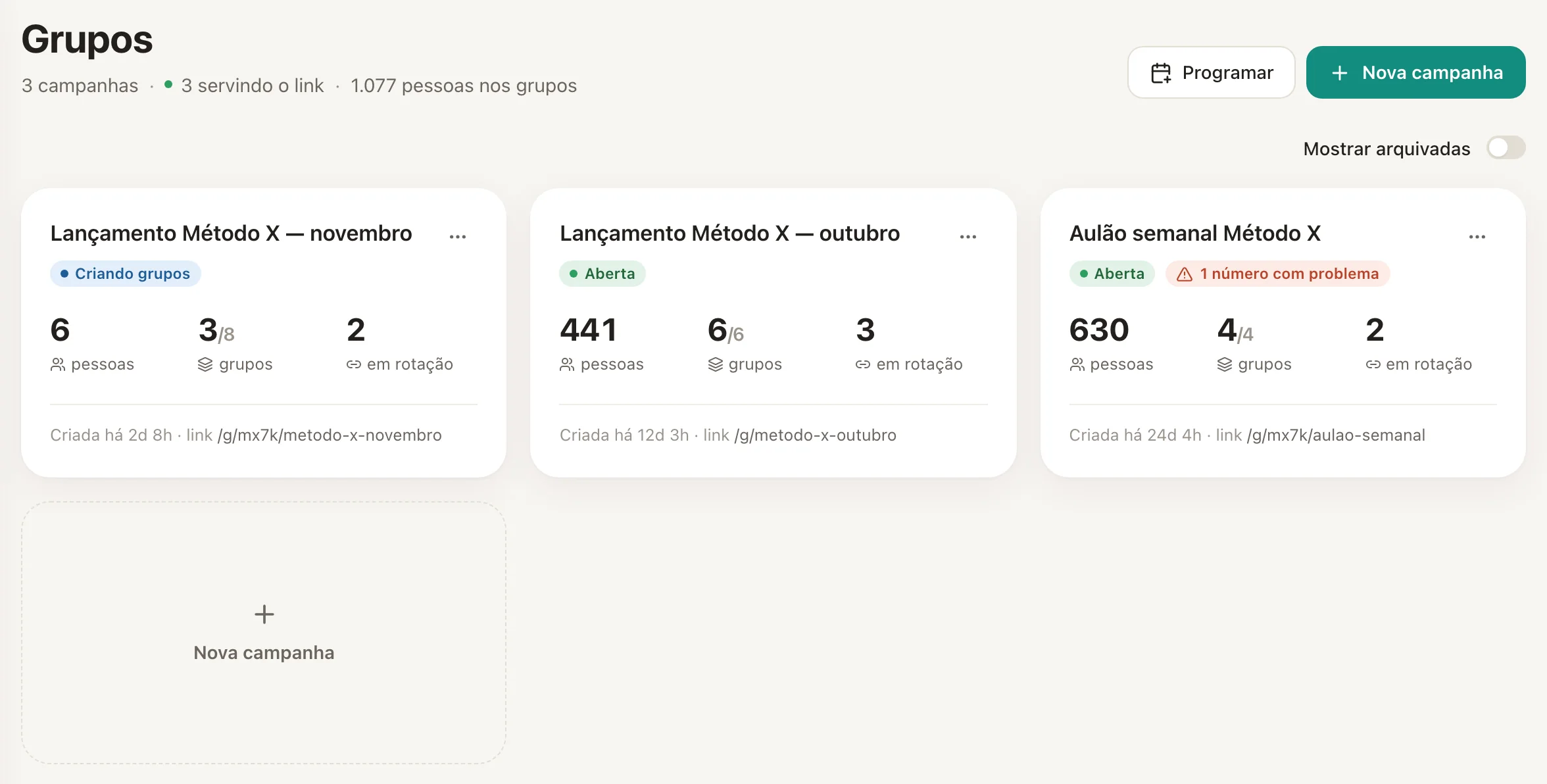Click the plus icon in the green Nova campanha button
This screenshot has width=1547, height=784.
click(x=1339, y=73)
